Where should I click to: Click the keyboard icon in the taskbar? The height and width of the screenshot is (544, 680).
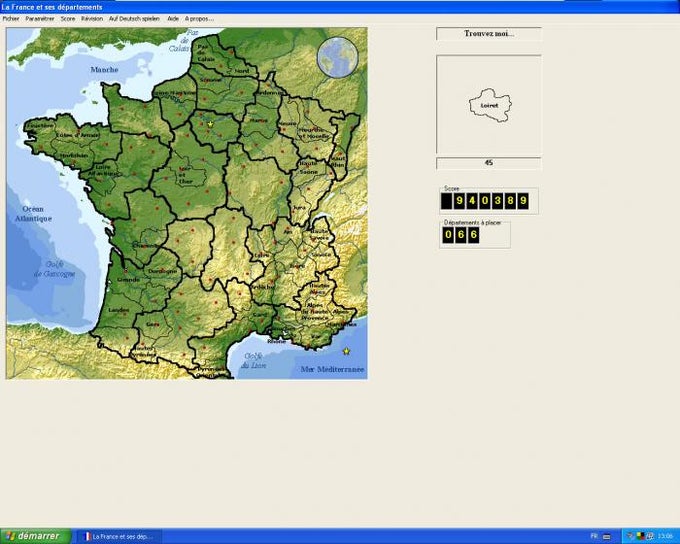coord(607,537)
